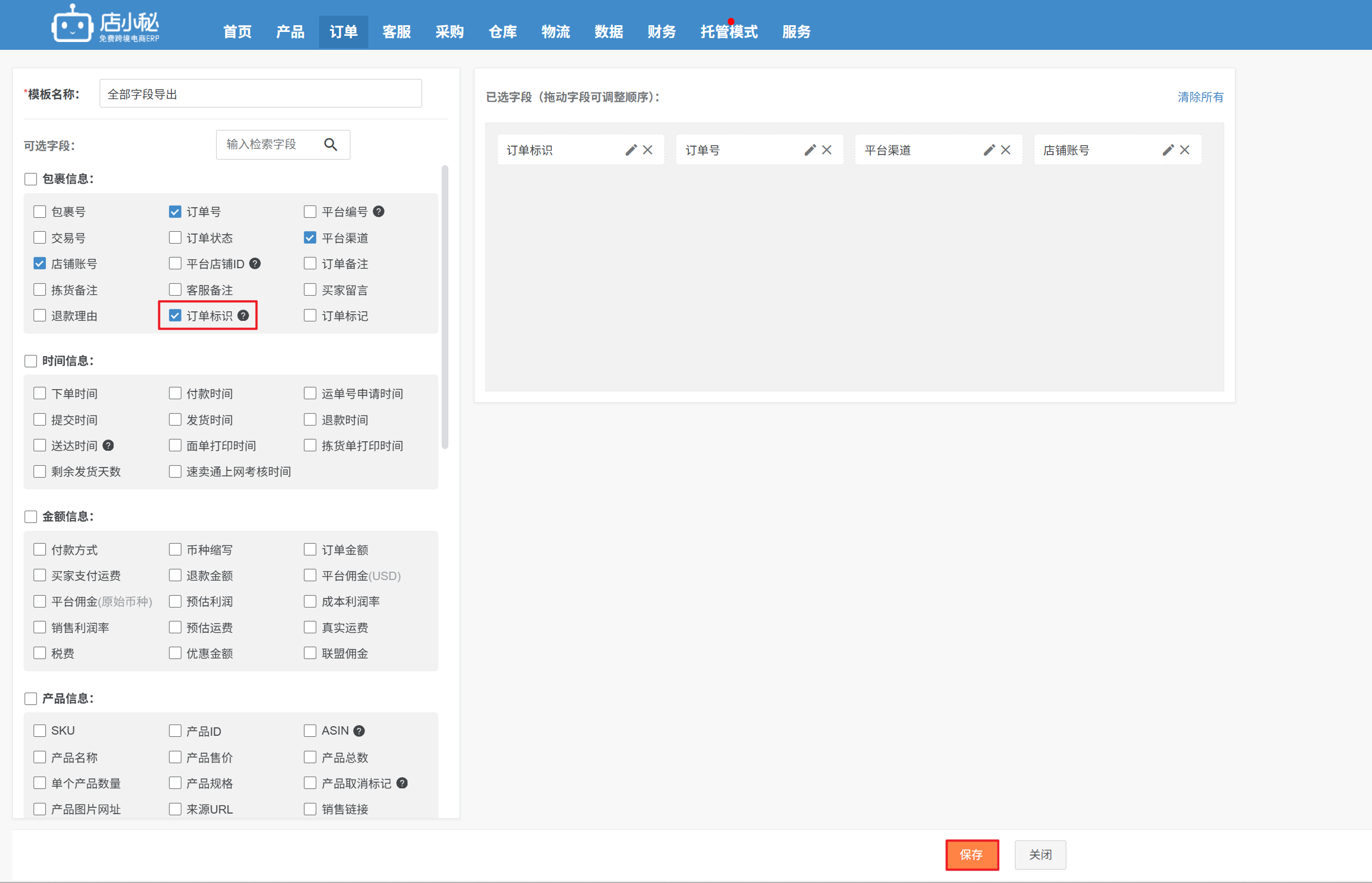Screen dimensions: 1372x883
Task: Enable the 订单金额 checkbox
Action: (310, 550)
